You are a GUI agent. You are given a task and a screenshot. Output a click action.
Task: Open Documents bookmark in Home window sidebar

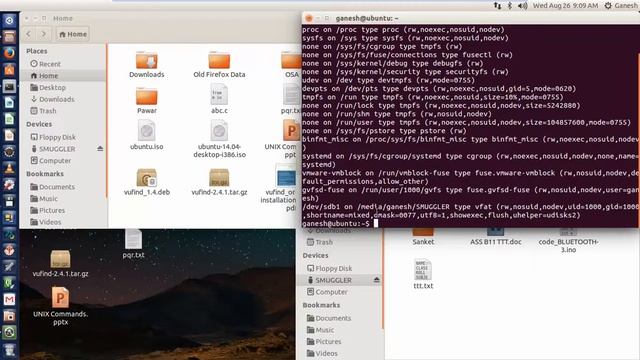tap(52, 187)
